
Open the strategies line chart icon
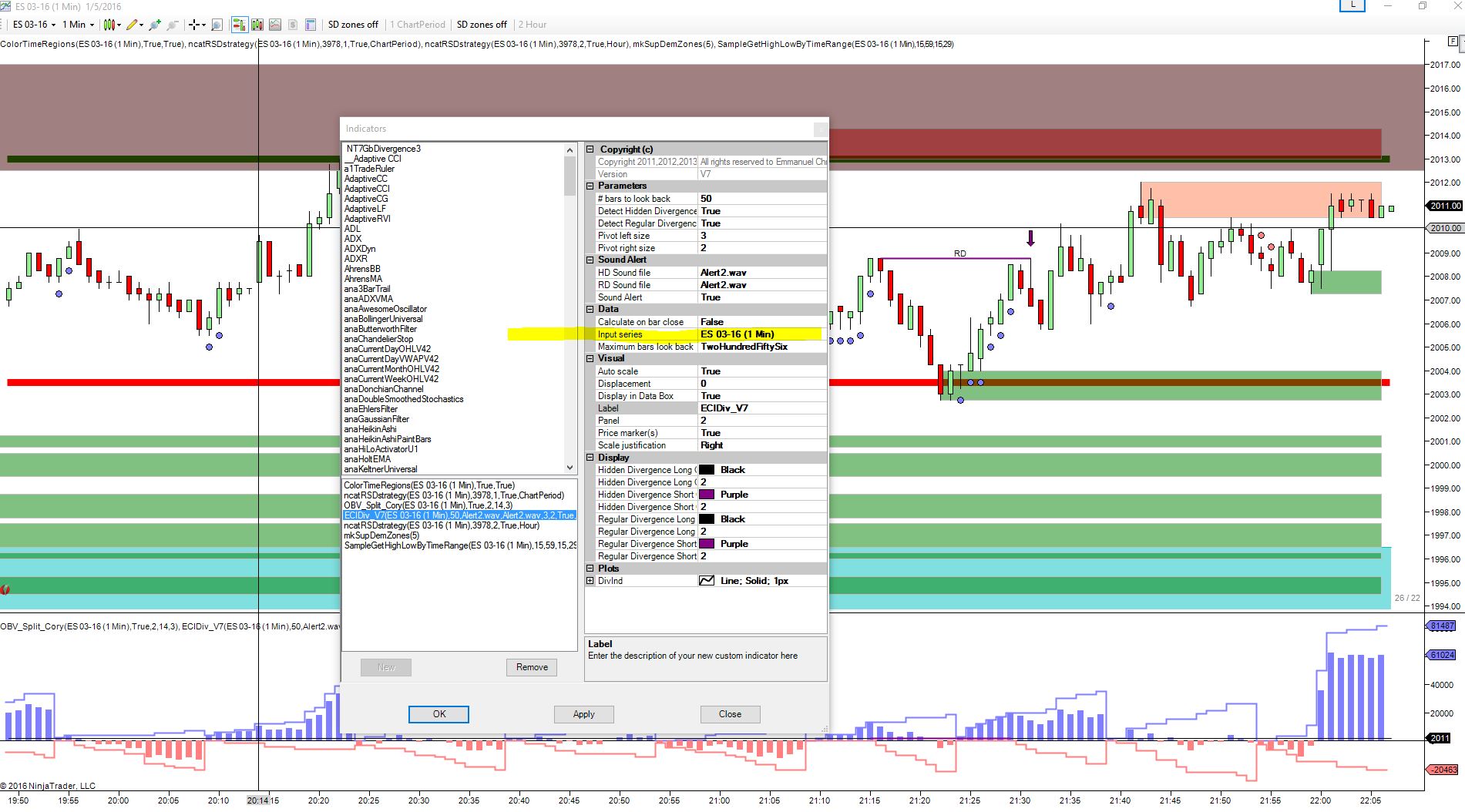275,25
